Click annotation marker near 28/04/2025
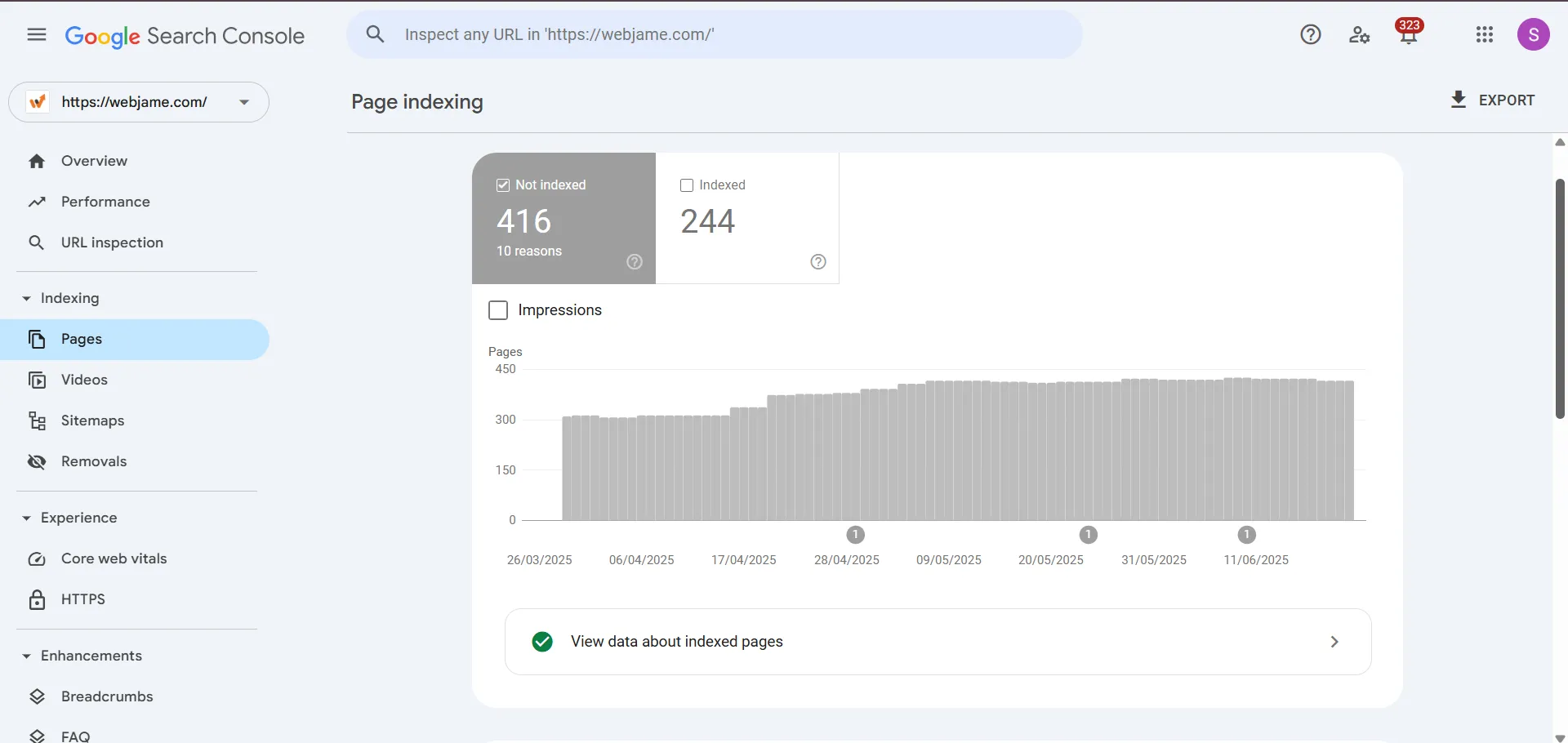Screen dimensions: 1568x743 855,535
